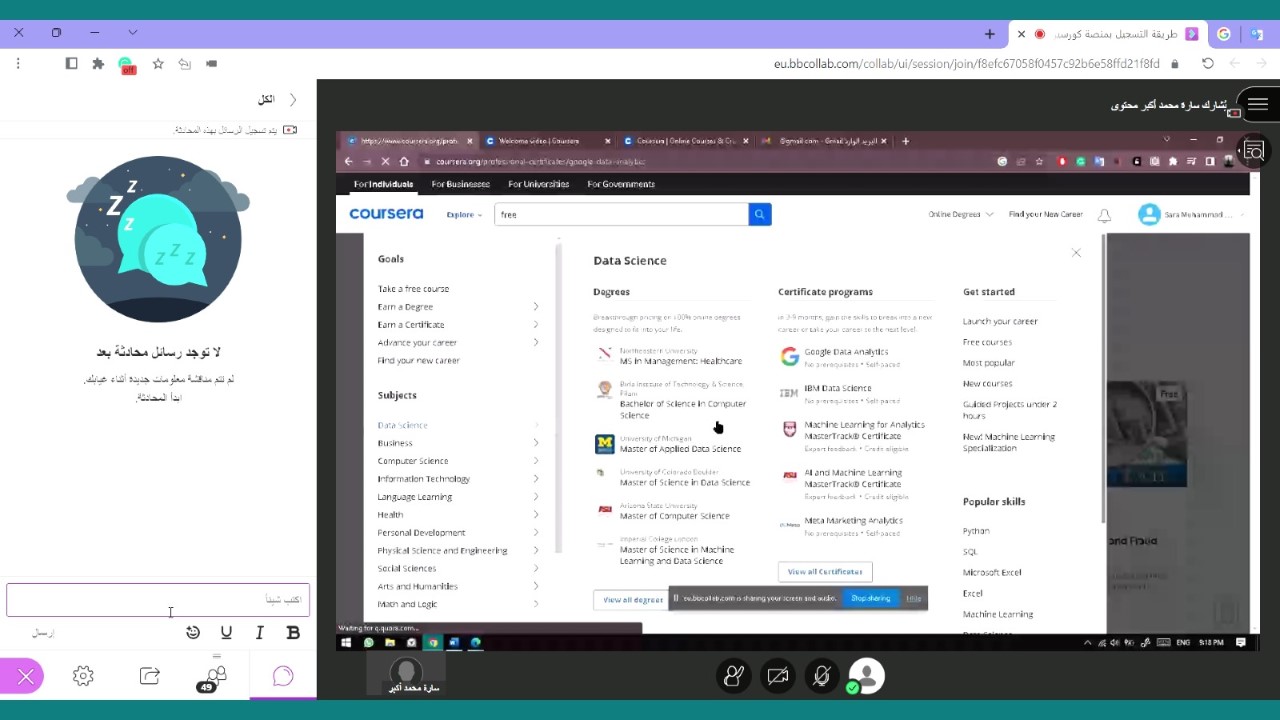
Task: Select the طريقة التسجيل بمنصة كورسيرا tab
Action: coord(1110,33)
